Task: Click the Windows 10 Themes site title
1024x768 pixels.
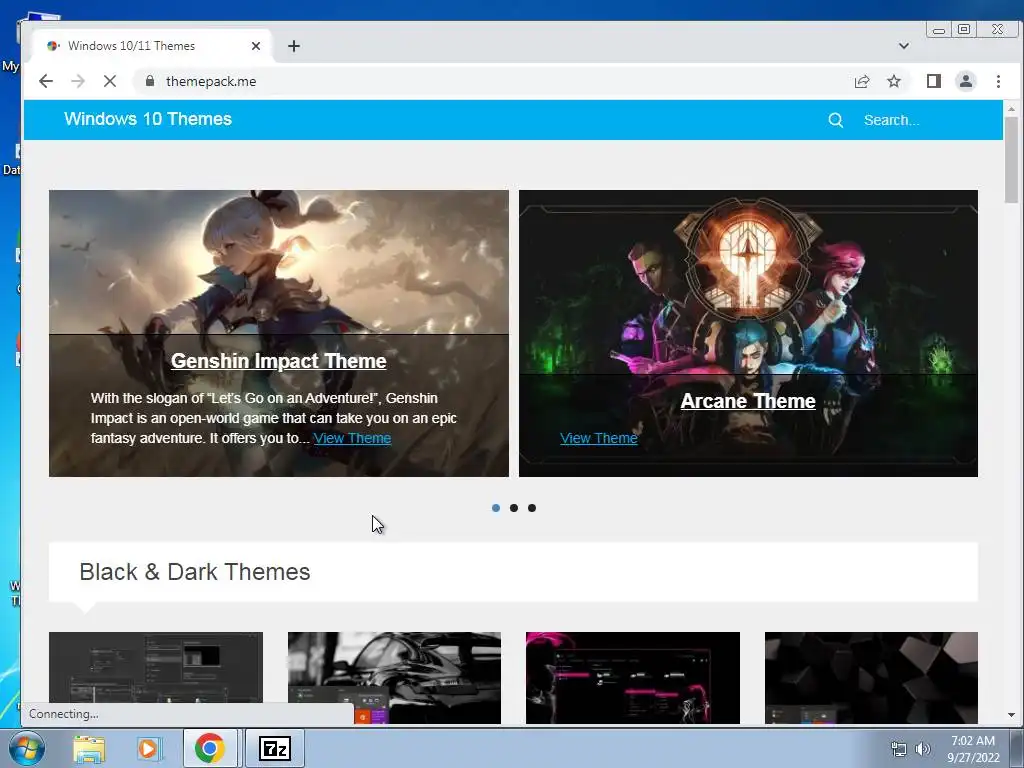Action: [148, 119]
